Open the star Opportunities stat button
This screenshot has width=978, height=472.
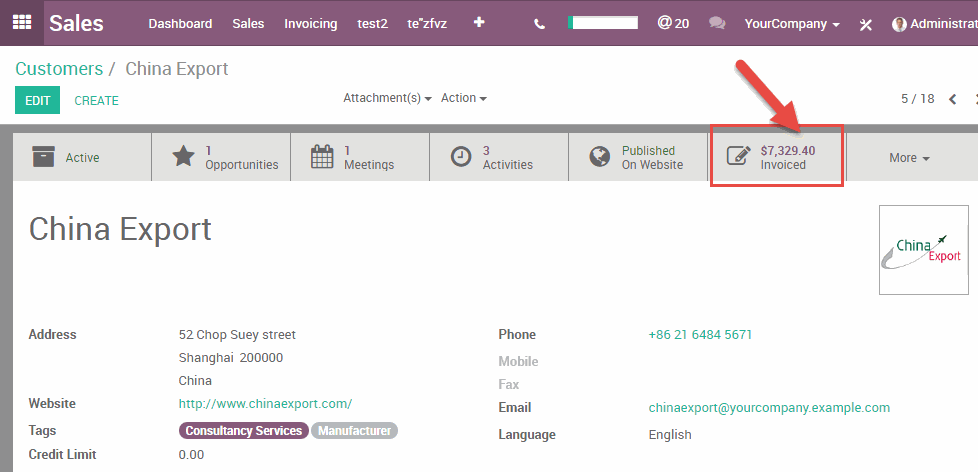coord(221,157)
